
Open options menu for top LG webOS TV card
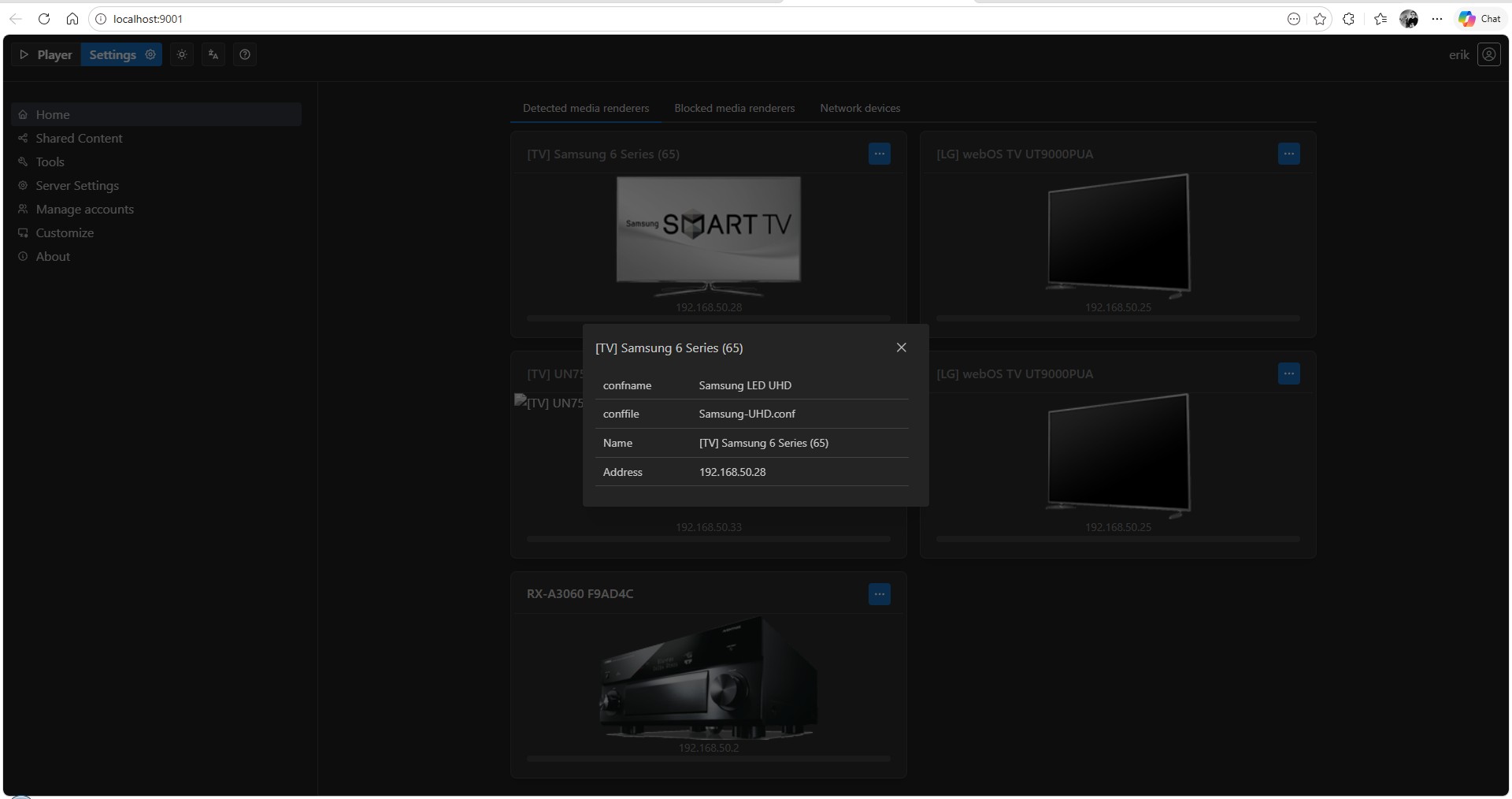pos(1289,154)
